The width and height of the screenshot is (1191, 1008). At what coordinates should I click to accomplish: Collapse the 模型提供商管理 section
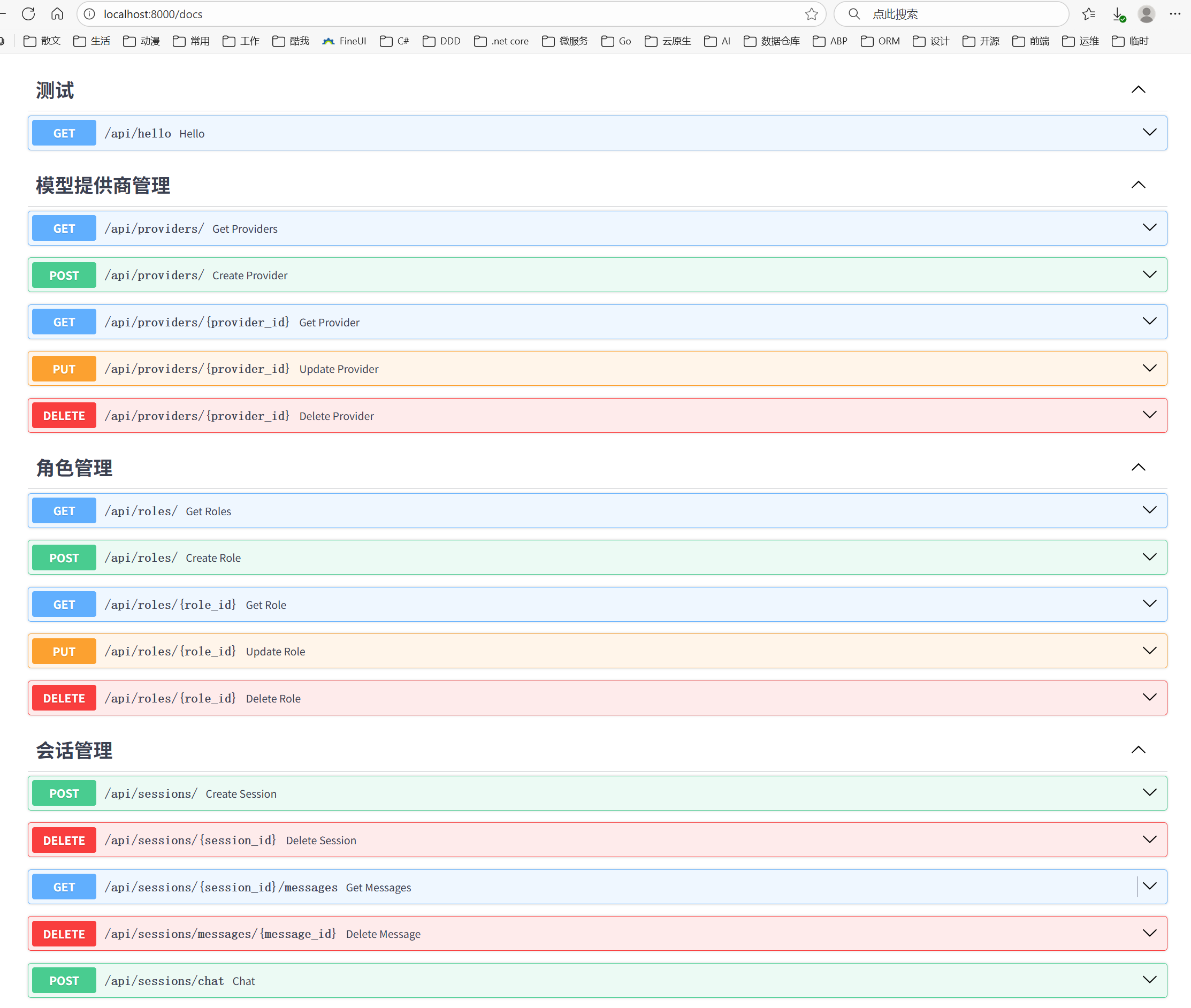click(x=1138, y=185)
